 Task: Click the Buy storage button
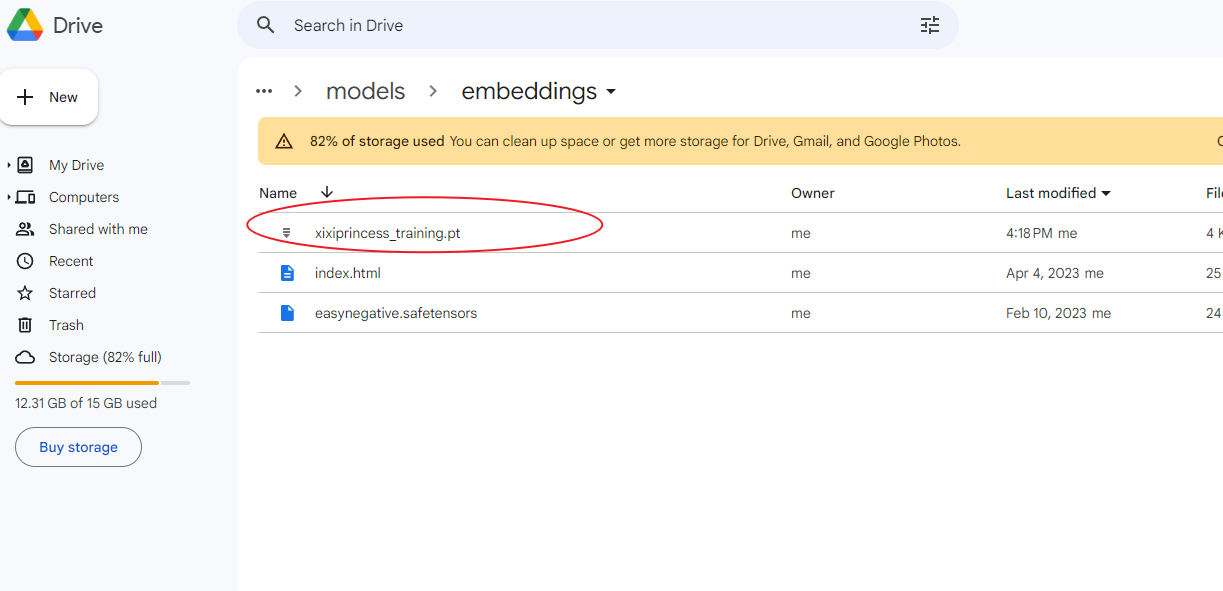pyautogui.click(x=78, y=447)
